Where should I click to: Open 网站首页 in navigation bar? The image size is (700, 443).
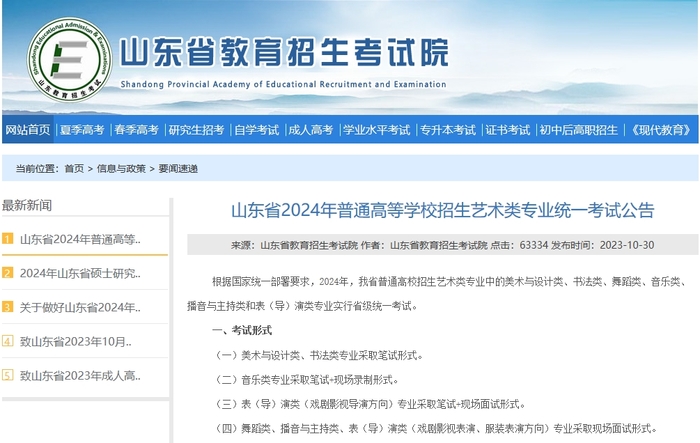pos(28,130)
